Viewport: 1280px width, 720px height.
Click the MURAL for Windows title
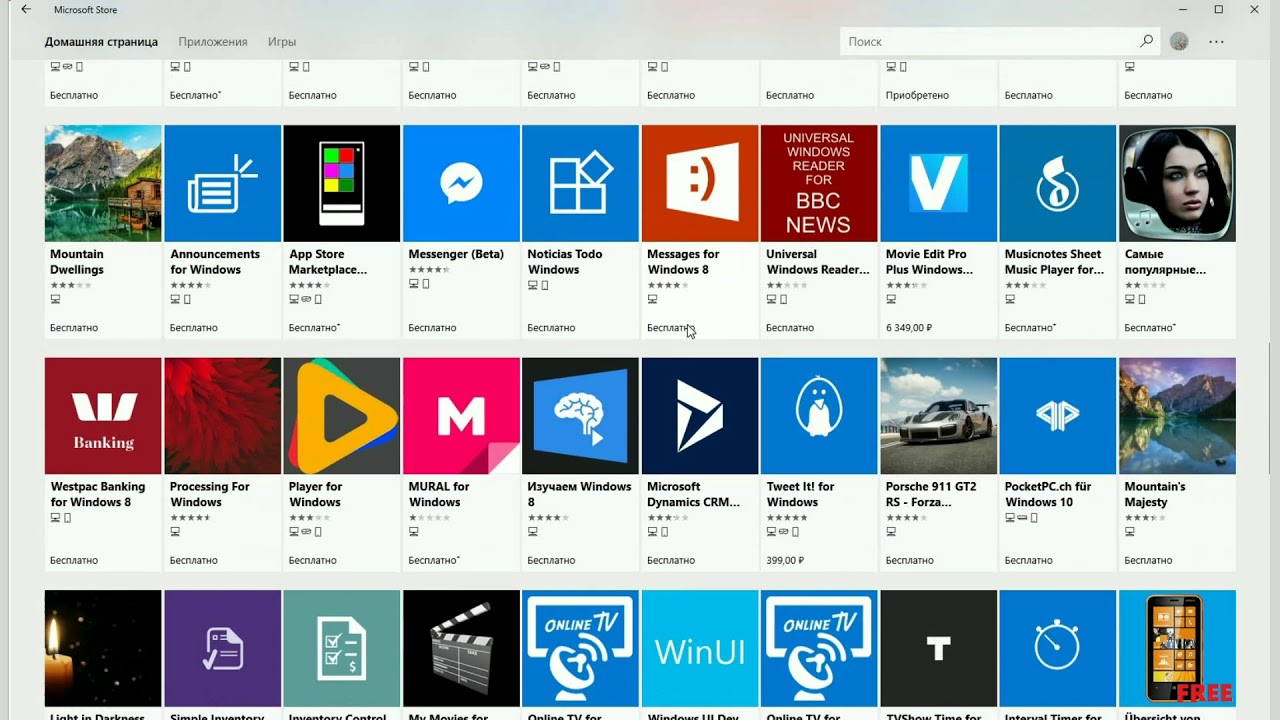pos(439,494)
